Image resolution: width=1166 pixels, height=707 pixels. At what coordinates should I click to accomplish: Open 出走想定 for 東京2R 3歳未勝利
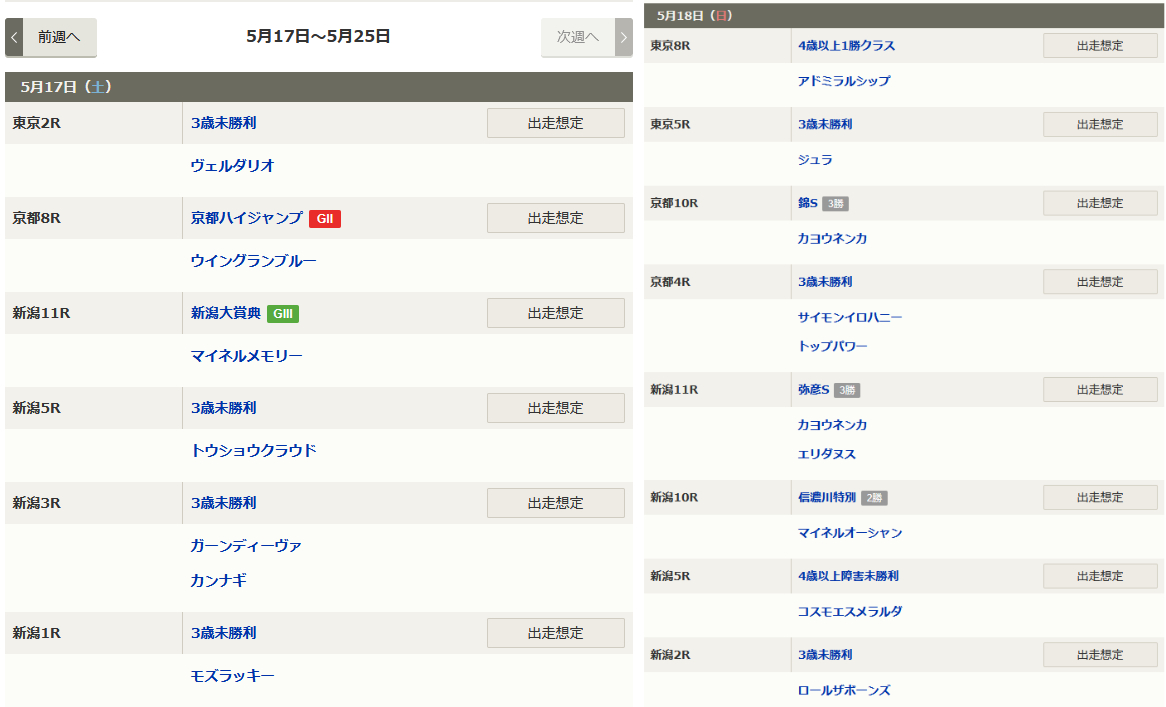pyautogui.click(x=555, y=123)
